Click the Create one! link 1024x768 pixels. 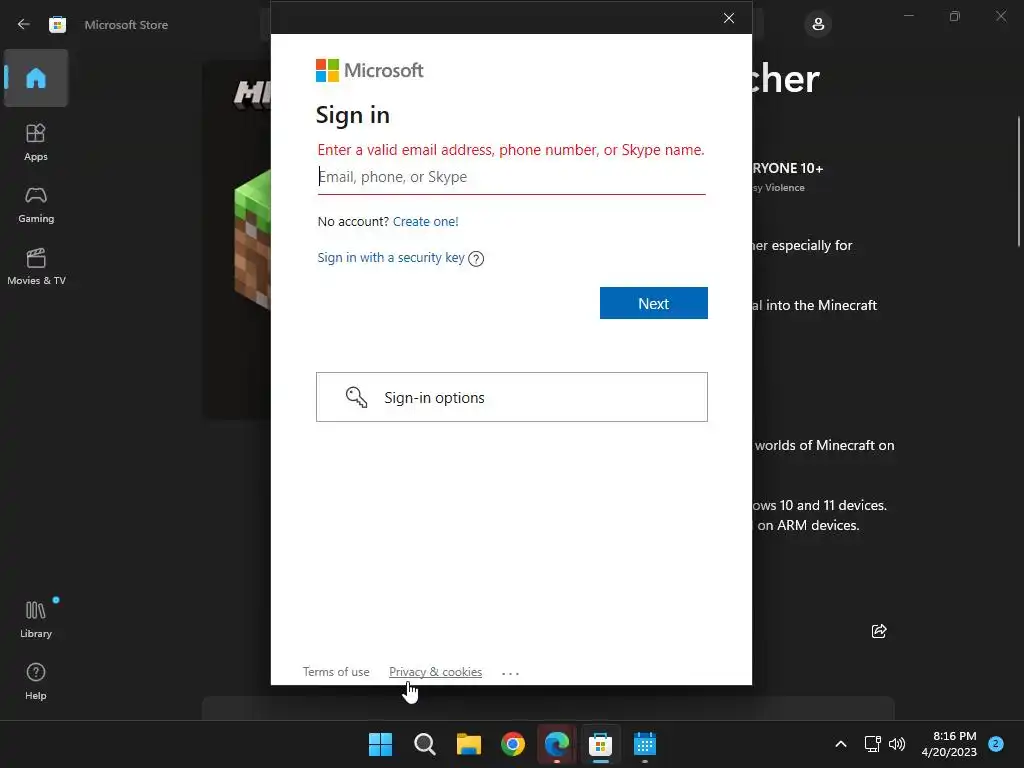tap(426, 221)
